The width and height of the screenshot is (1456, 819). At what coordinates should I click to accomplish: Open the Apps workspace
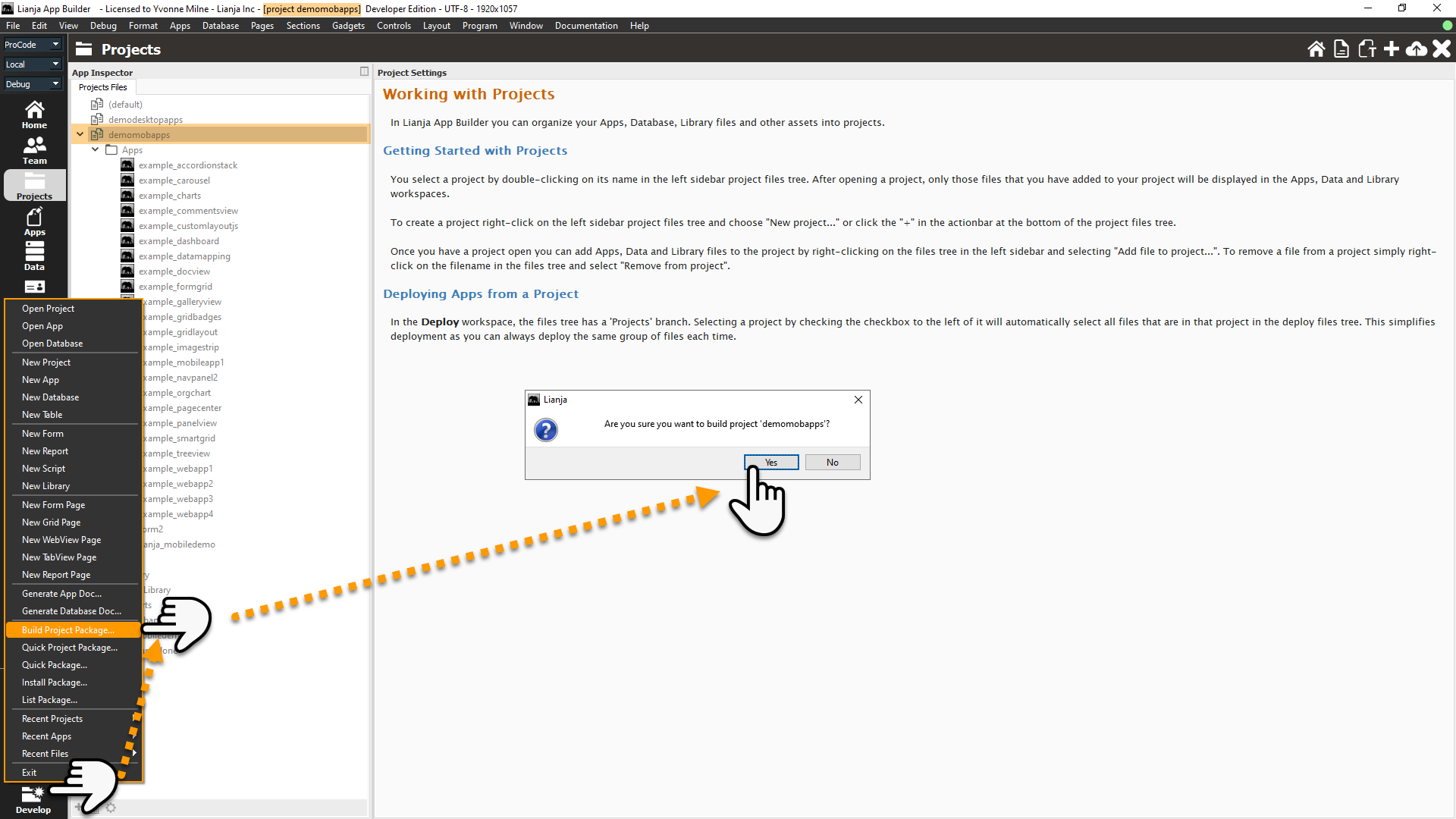pos(34,221)
